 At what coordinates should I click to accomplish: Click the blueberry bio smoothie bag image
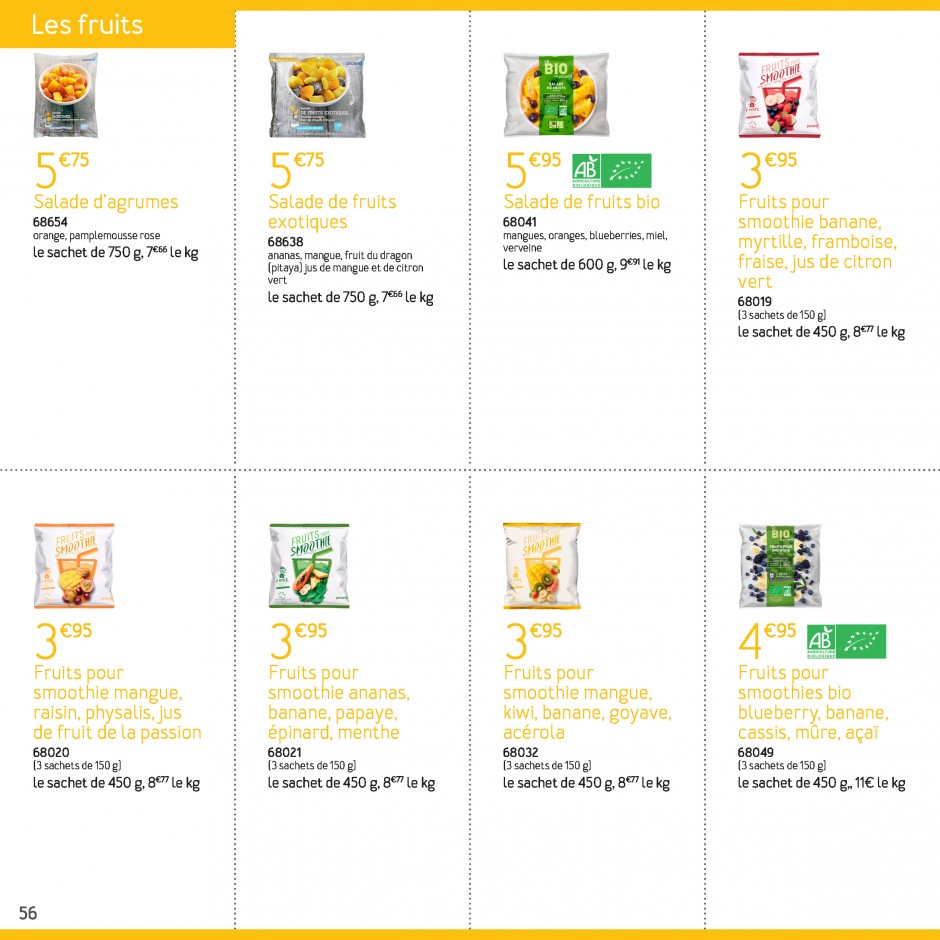[x=780, y=565]
